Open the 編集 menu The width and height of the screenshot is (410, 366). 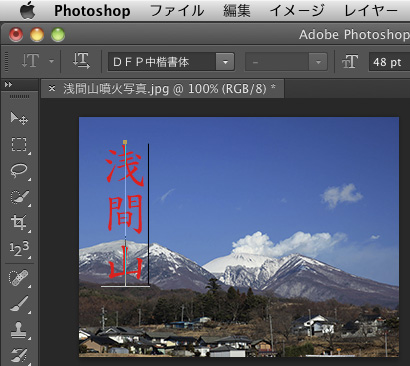[237, 11]
